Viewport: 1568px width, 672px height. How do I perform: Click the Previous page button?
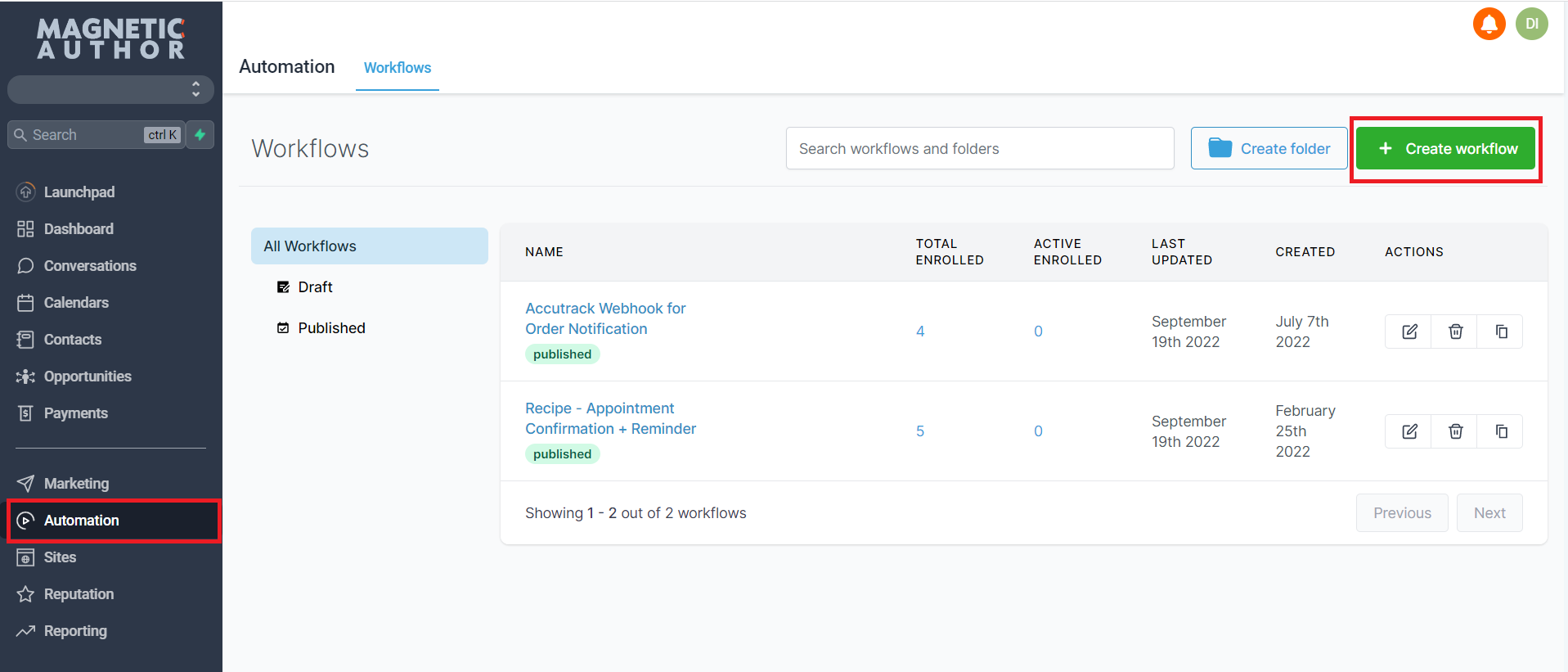(x=1402, y=513)
